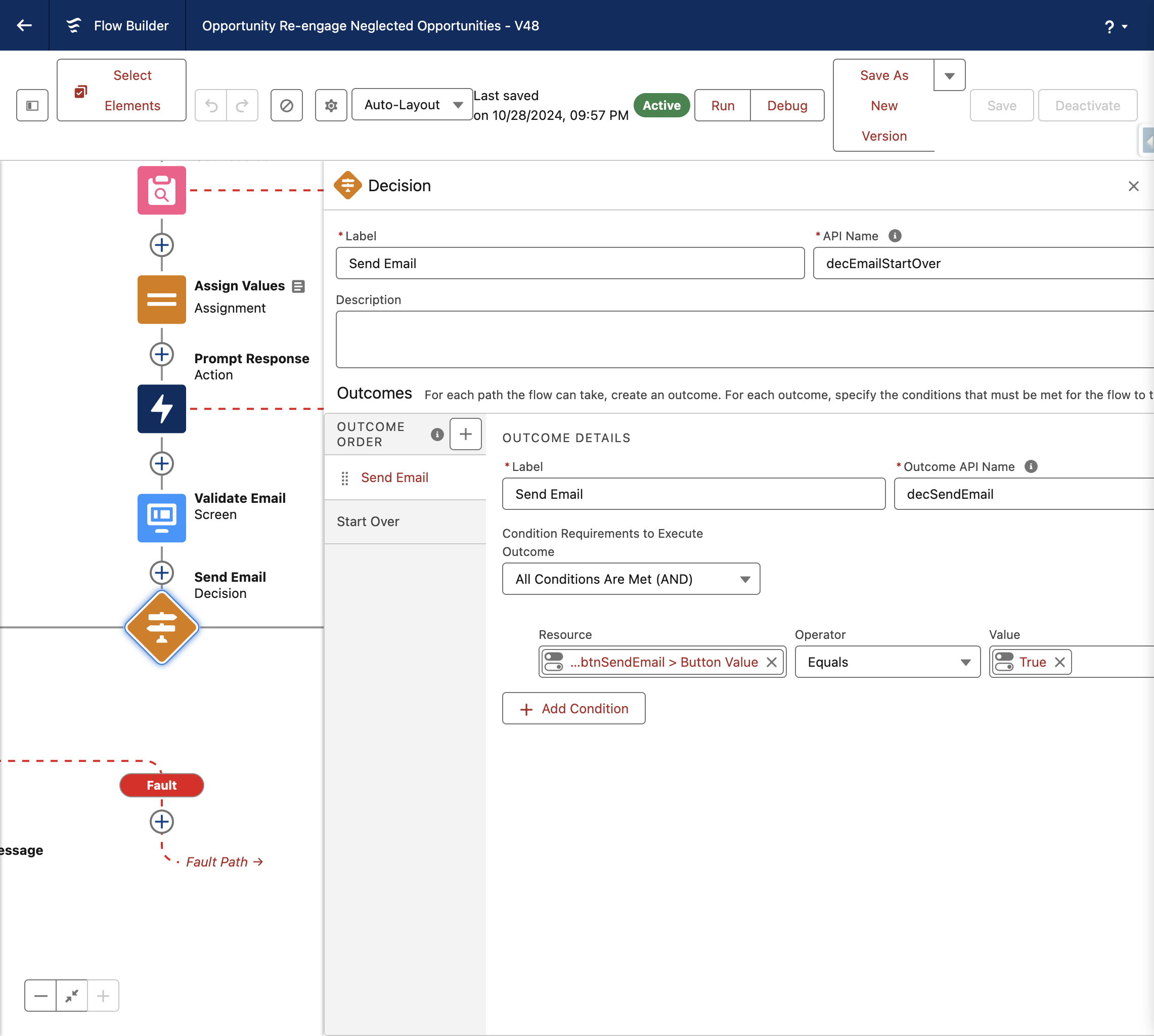Go back with the left arrow
This screenshot has height=1036, width=1154.
[24, 25]
